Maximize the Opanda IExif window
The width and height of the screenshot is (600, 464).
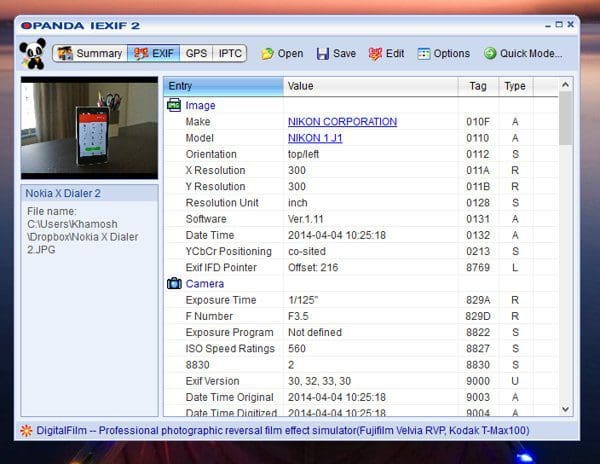pyautogui.click(x=559, y=24)
